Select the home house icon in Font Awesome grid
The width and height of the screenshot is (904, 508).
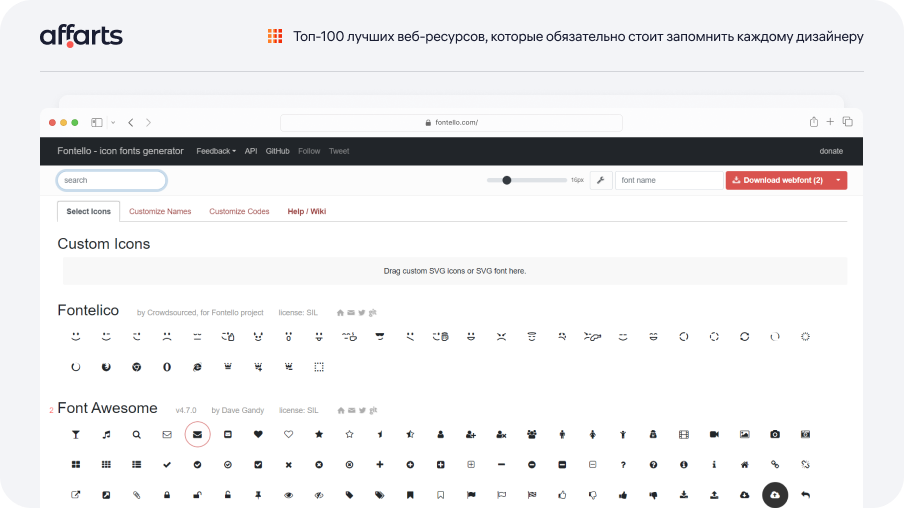point(744,465)
